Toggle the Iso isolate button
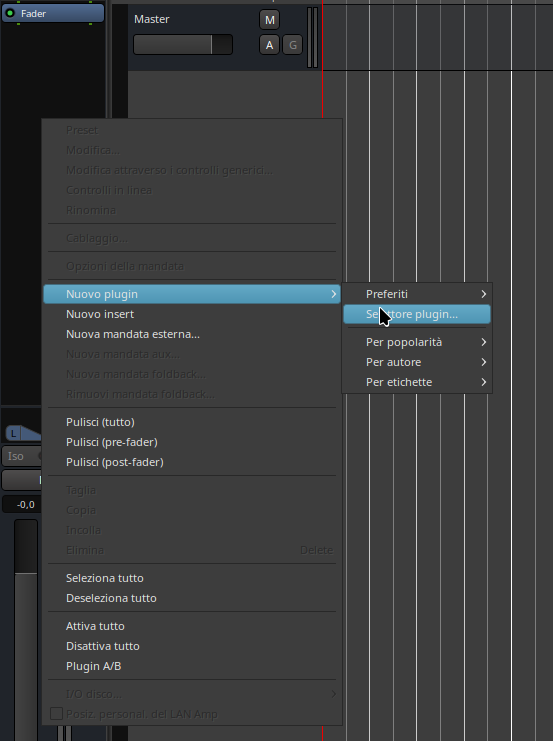The image size is (553, 741). pos(21,456)
